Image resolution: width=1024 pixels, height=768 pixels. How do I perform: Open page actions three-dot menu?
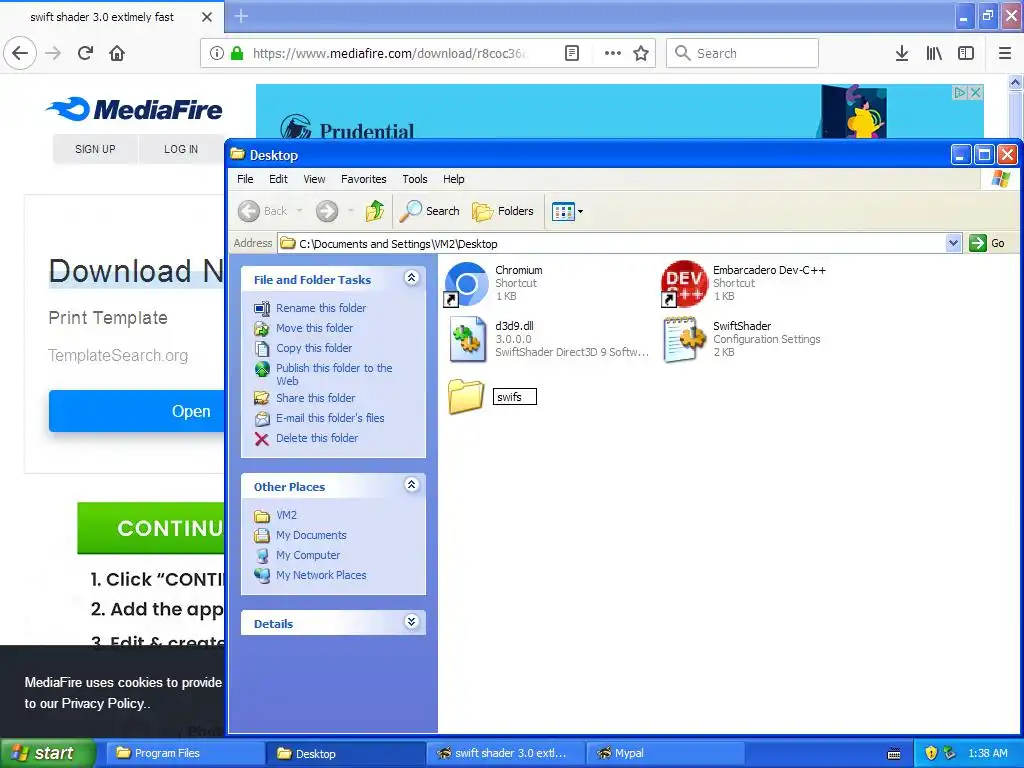point(613,53)
